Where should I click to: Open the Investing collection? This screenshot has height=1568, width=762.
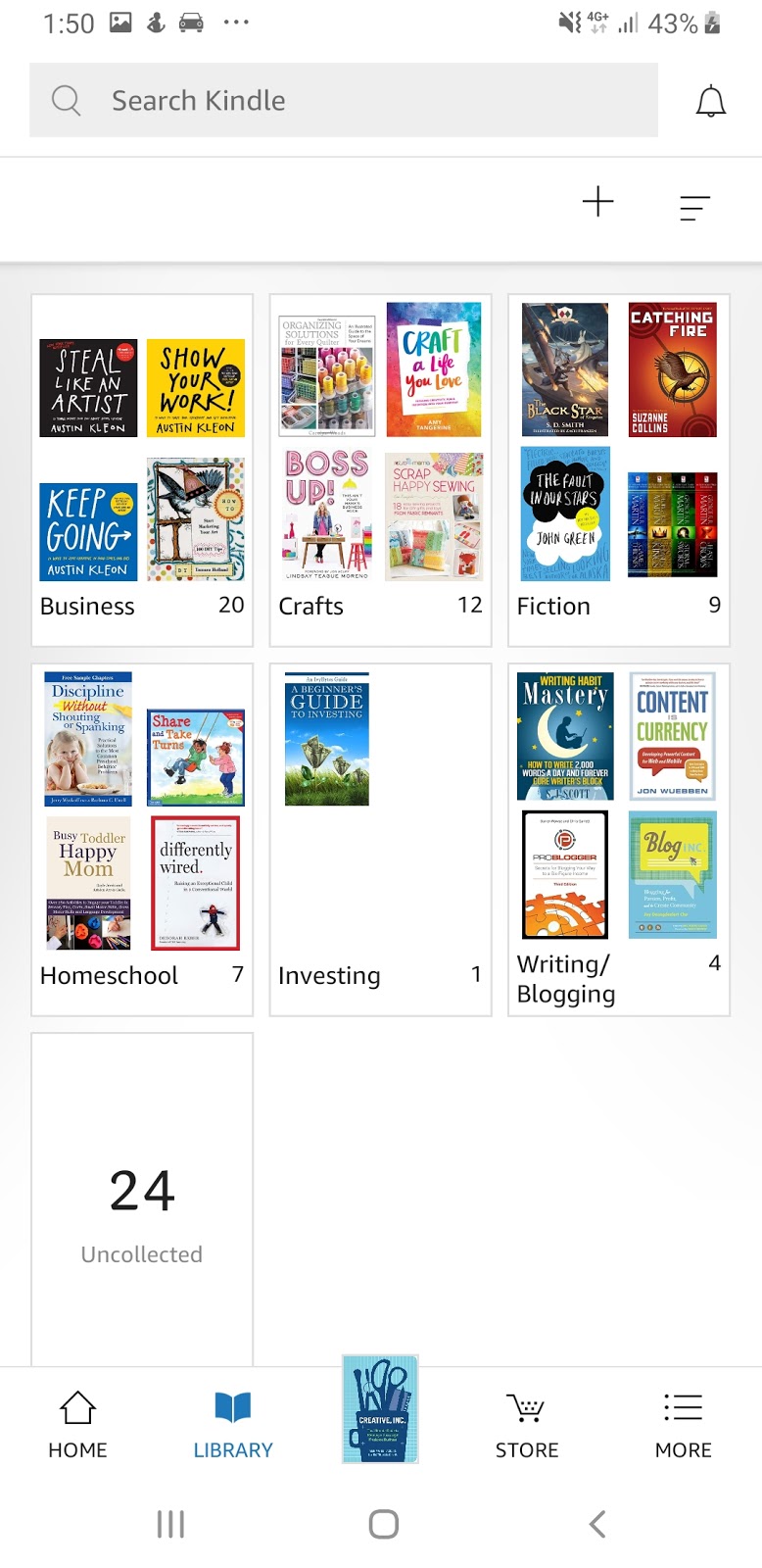[x=380, y=840]
